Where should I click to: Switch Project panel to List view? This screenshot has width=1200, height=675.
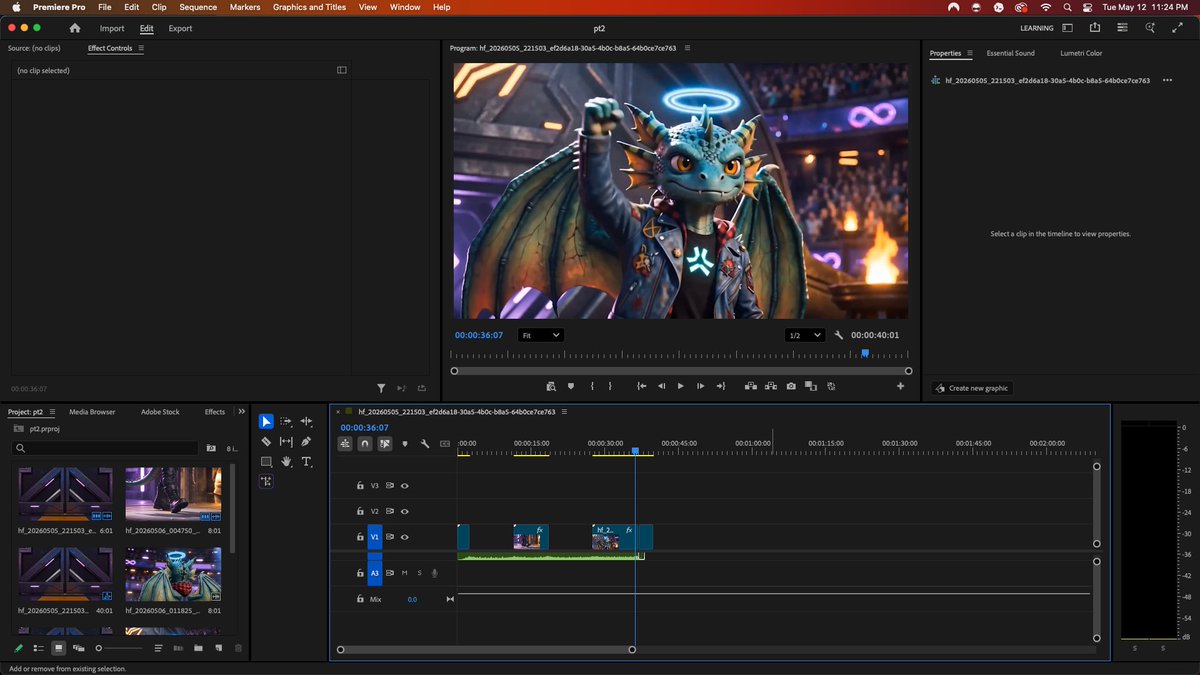click(38, 648)
